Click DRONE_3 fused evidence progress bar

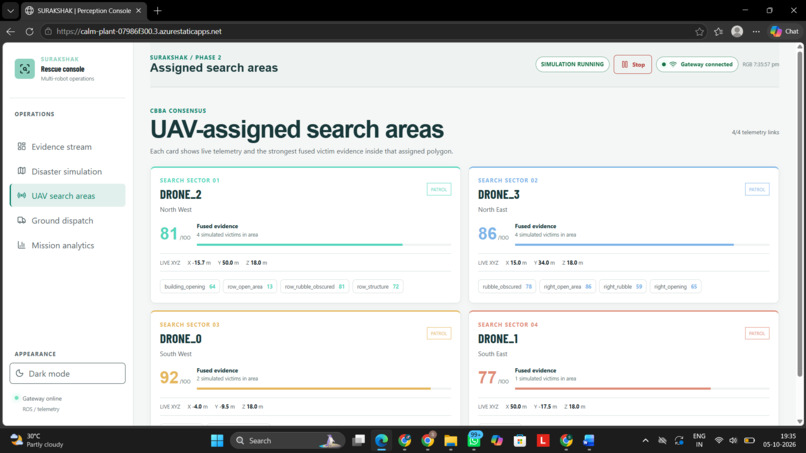pyautogui.click(x=642, y=245)
